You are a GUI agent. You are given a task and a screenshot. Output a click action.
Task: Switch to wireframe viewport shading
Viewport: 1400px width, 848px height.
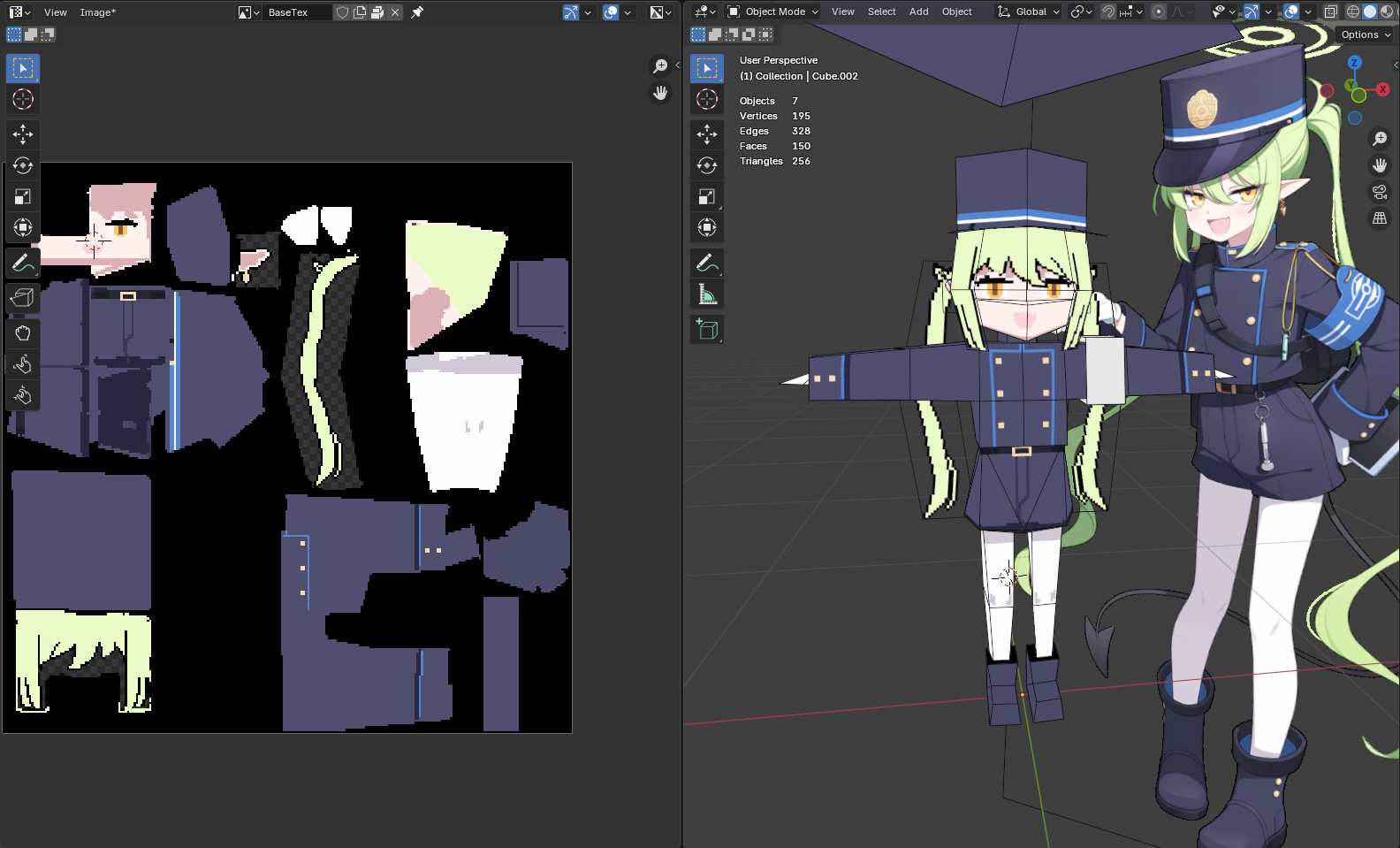coord(1353,11)
